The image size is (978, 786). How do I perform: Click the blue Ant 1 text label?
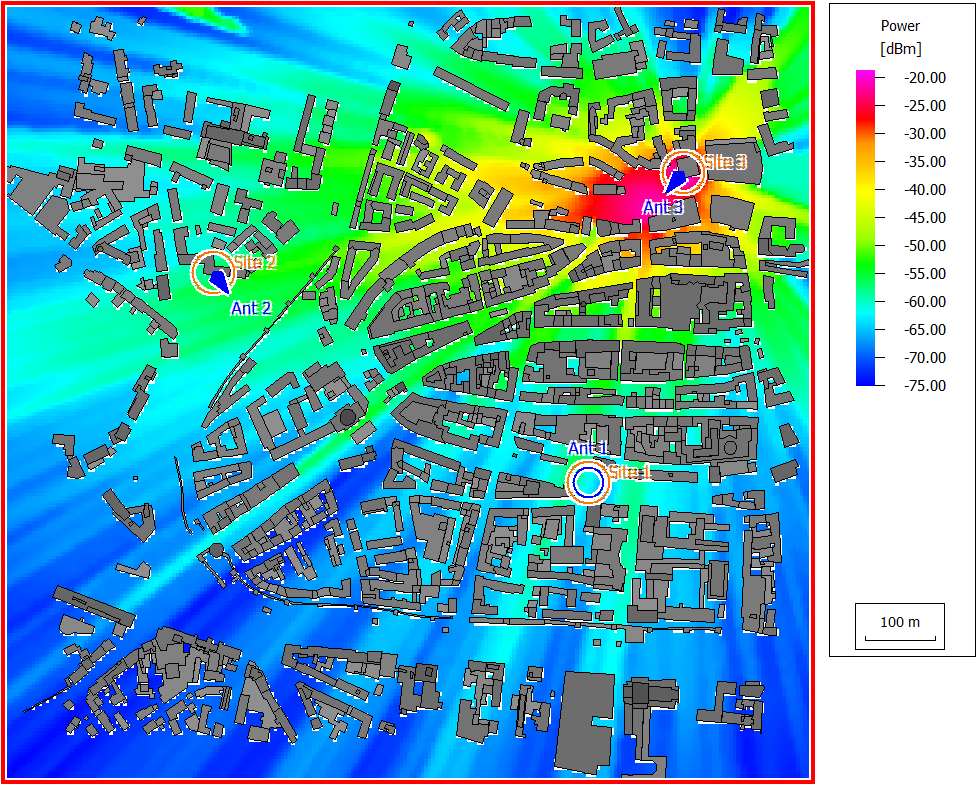[588, 448]
